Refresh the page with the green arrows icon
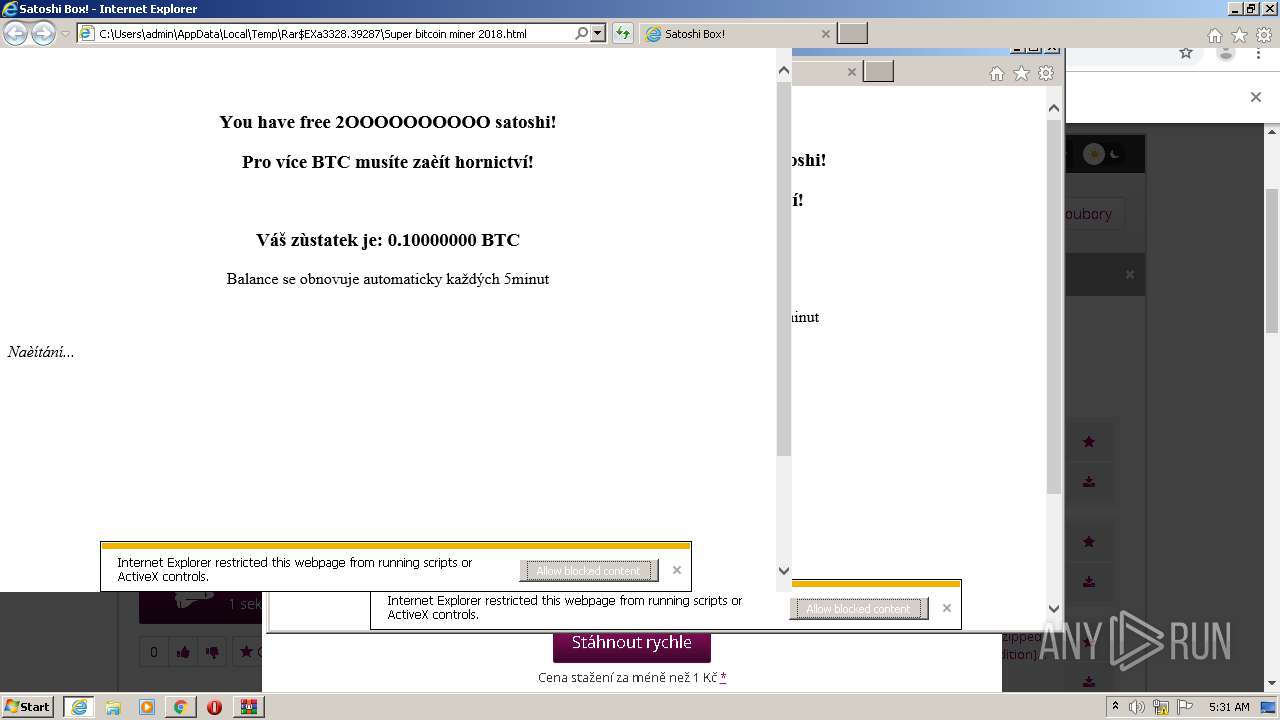Viewport: 1280px width, 720px height. (x=623, y=33)
